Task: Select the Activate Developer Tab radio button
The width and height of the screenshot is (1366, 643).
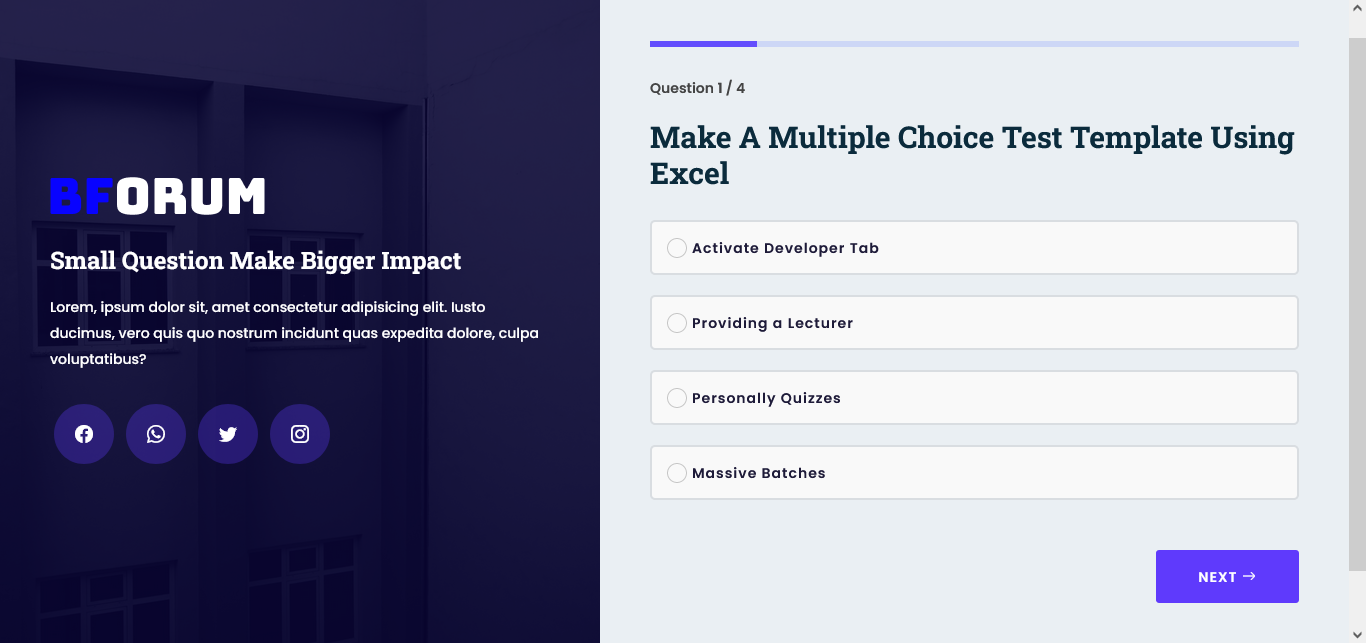Action: 677,248
